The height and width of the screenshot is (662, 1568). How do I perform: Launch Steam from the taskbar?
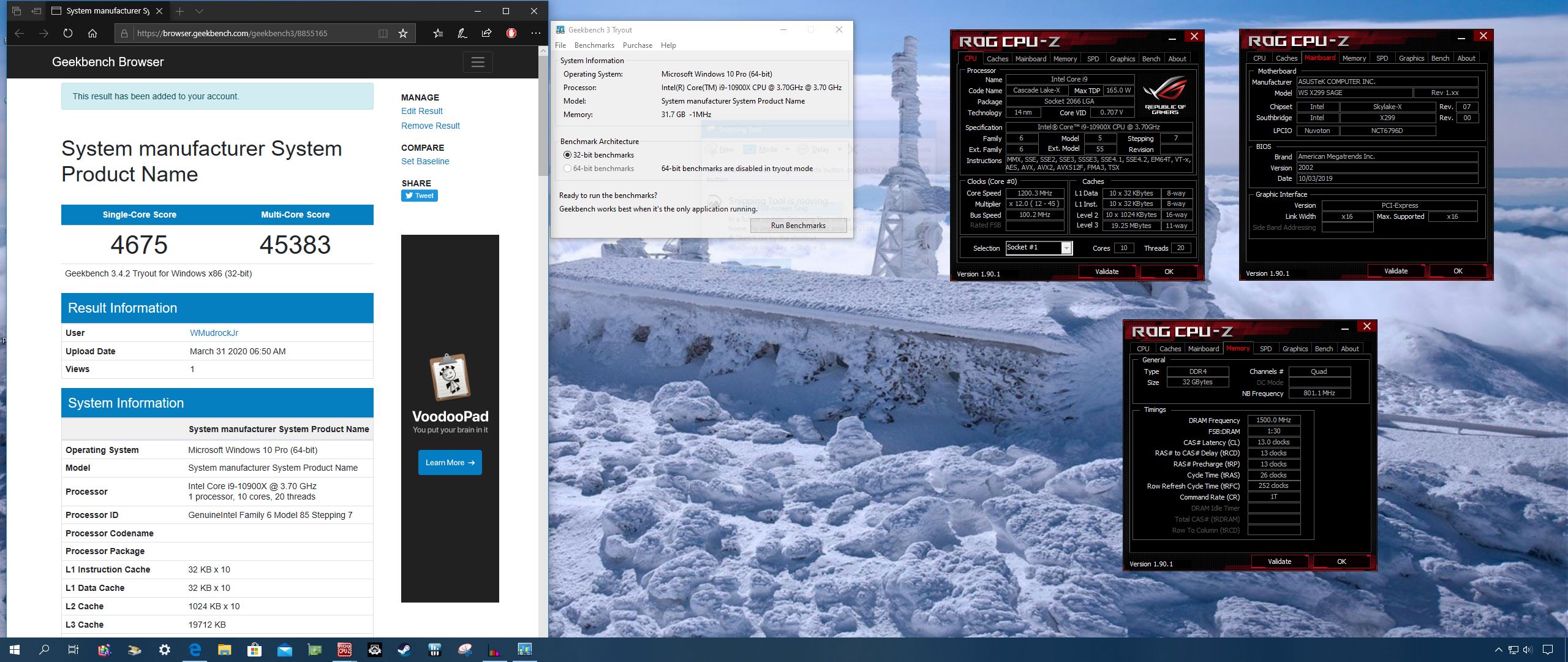coord(404,650)
